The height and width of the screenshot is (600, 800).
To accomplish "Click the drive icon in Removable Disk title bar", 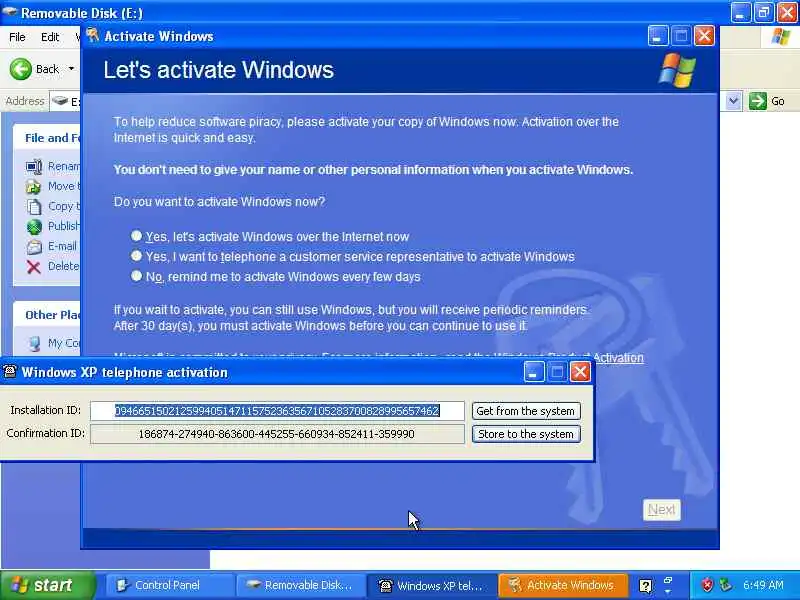I will pos(10,11).
